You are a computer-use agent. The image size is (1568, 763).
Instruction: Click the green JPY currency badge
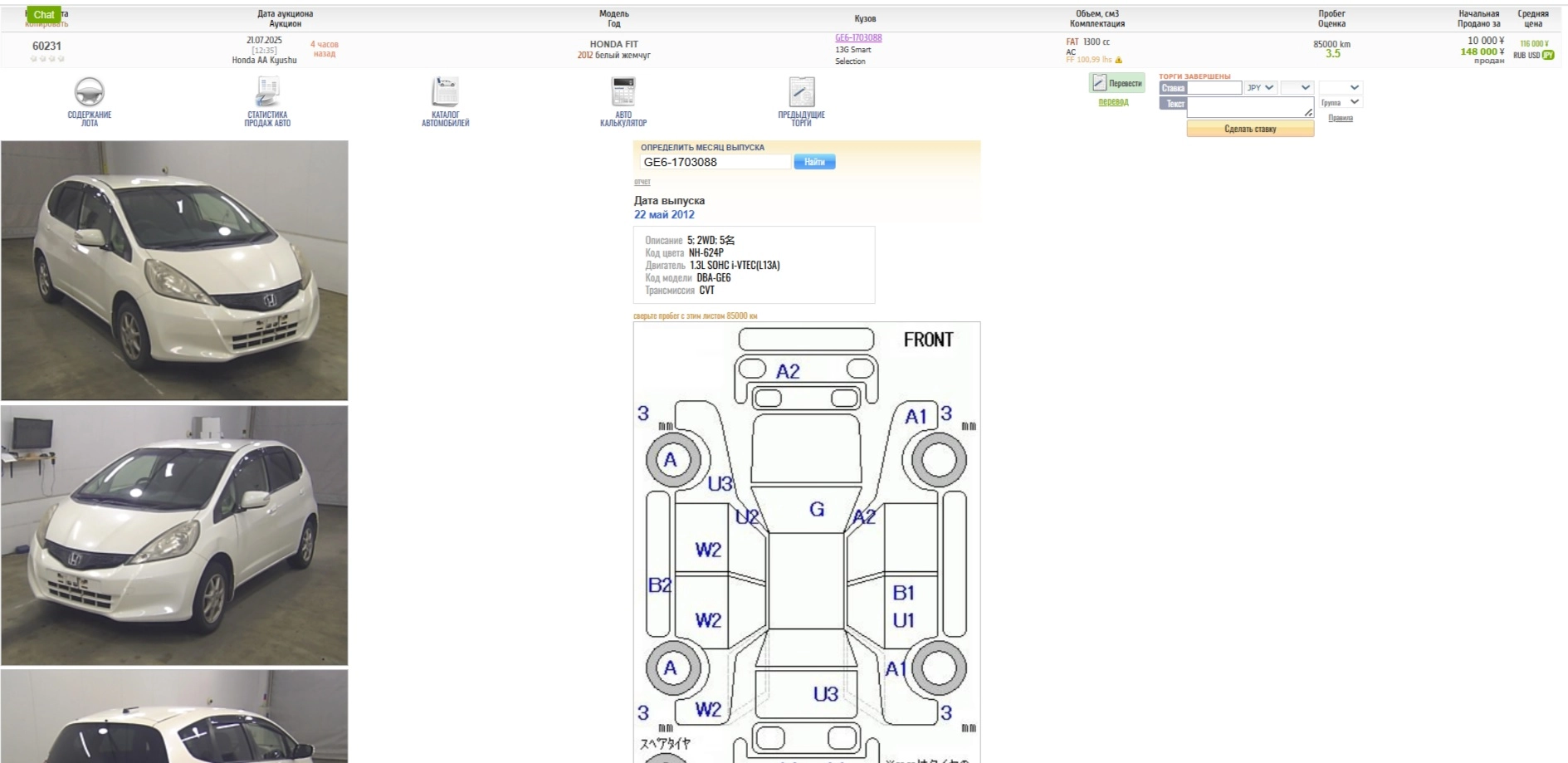click(1548, 56)
